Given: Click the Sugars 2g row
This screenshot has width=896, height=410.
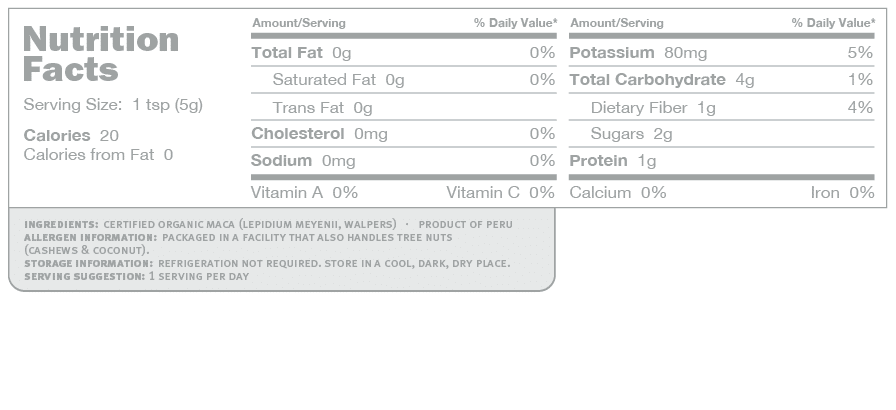Looking at the screenshot, I should tap(722, 134).
